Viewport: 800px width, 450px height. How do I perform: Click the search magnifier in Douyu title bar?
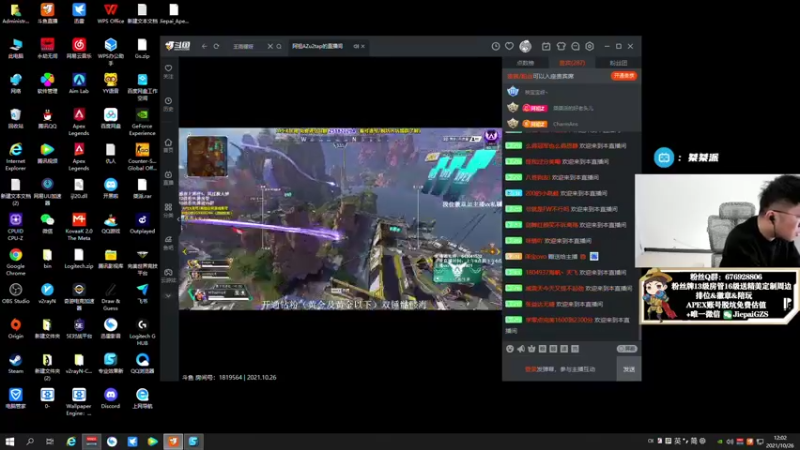pos(279,46)
